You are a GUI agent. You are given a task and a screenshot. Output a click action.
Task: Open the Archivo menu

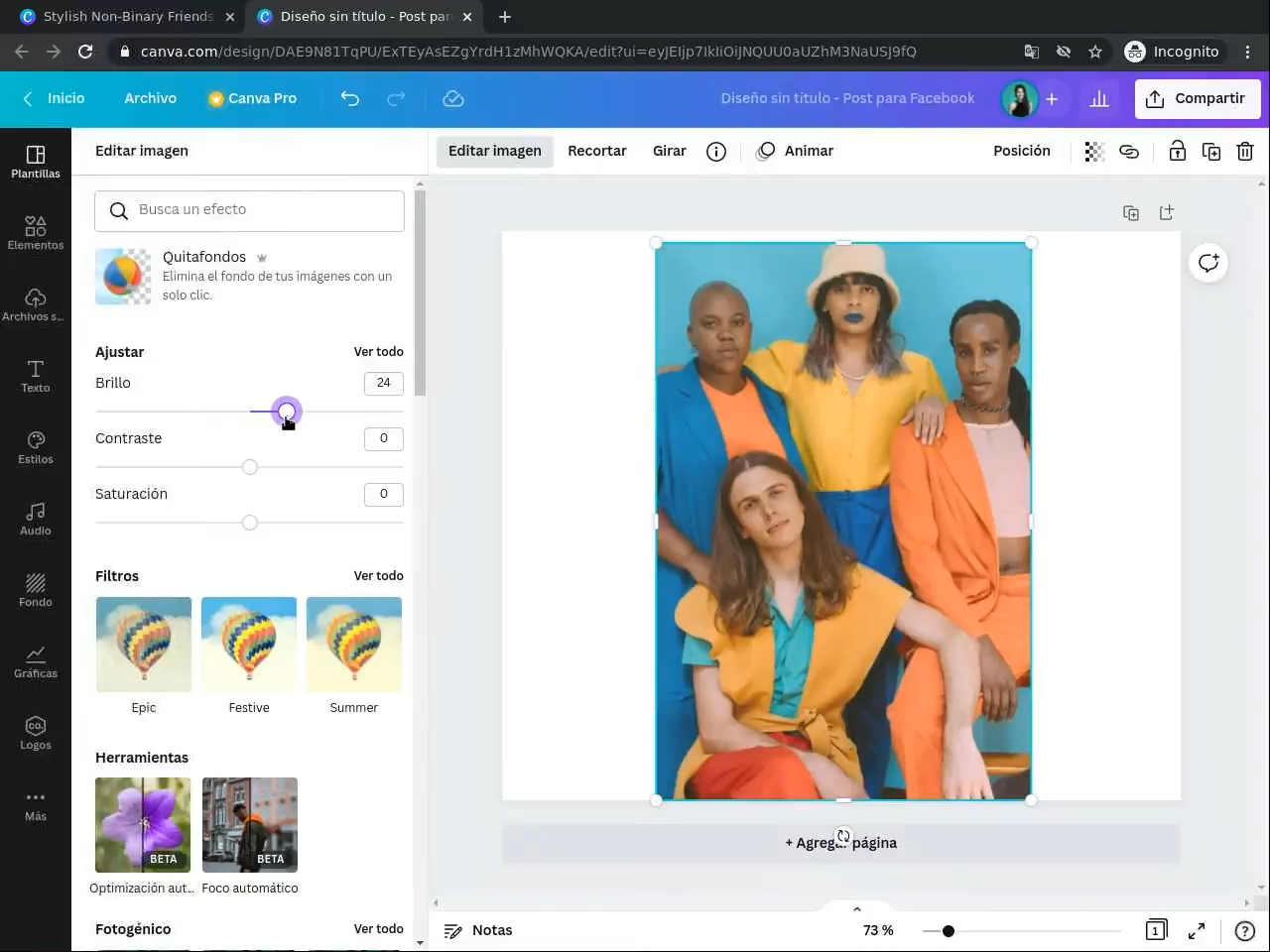[150, 98]
